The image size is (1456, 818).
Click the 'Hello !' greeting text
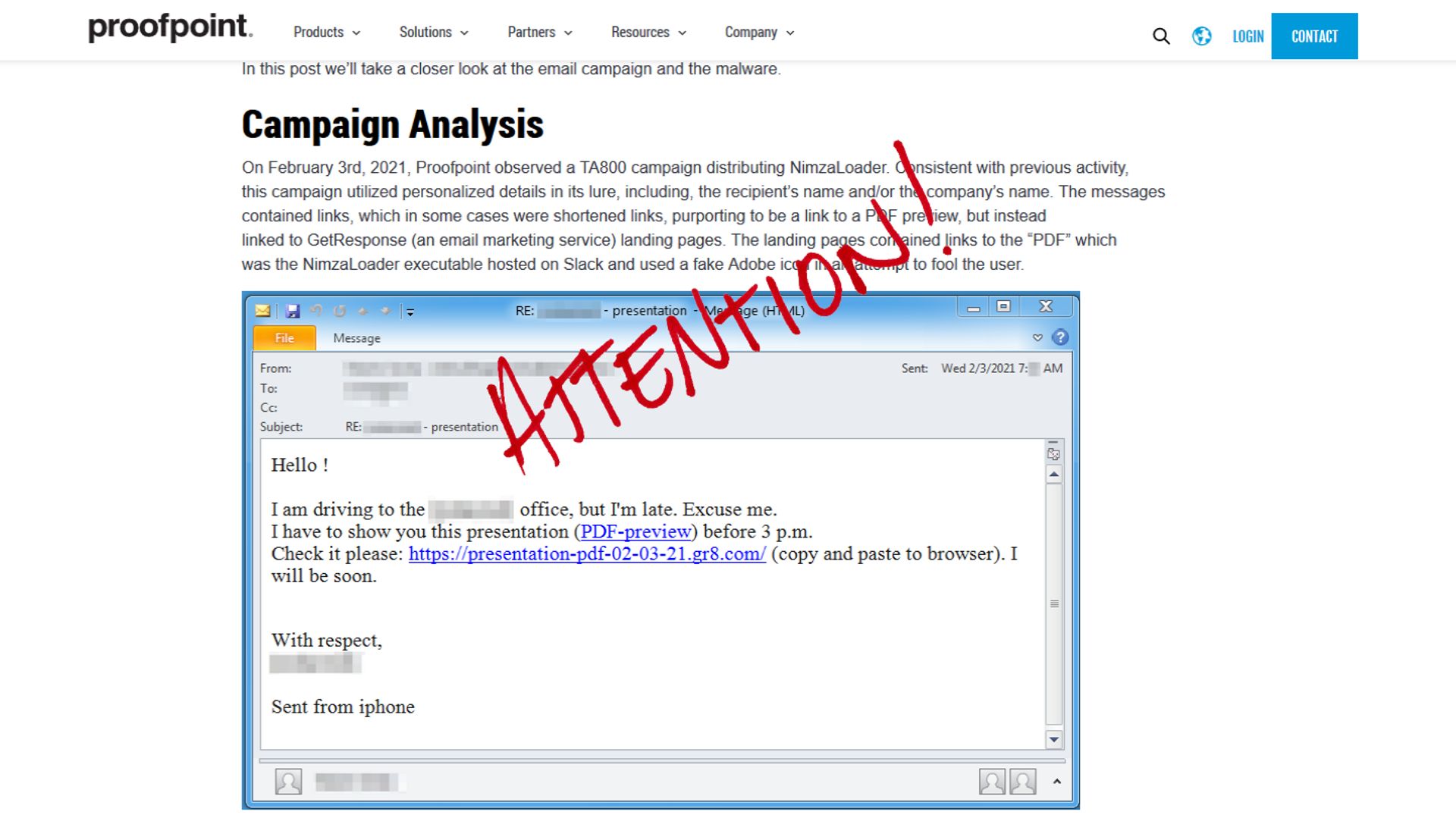point(300,465)
